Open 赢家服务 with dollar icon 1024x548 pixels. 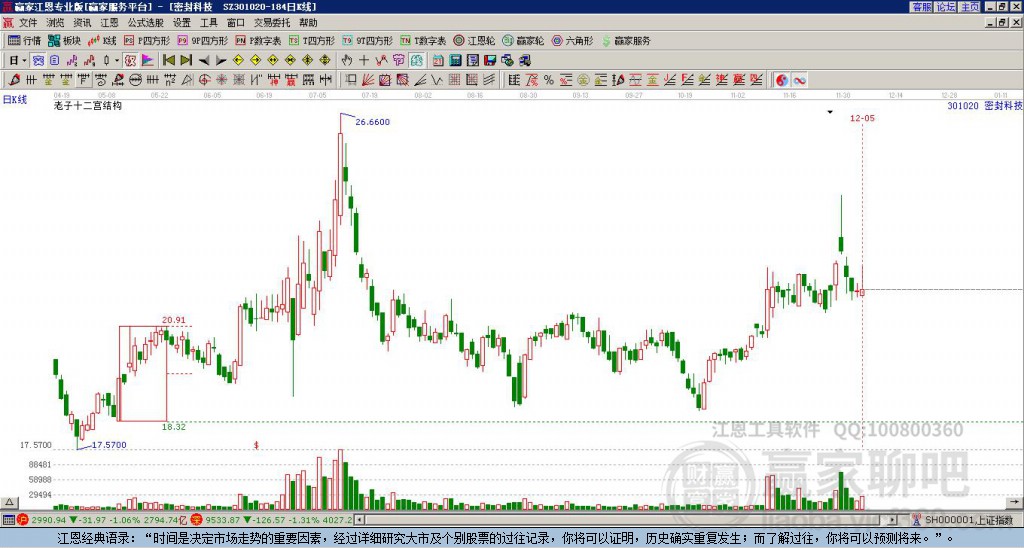pos(626,40)
